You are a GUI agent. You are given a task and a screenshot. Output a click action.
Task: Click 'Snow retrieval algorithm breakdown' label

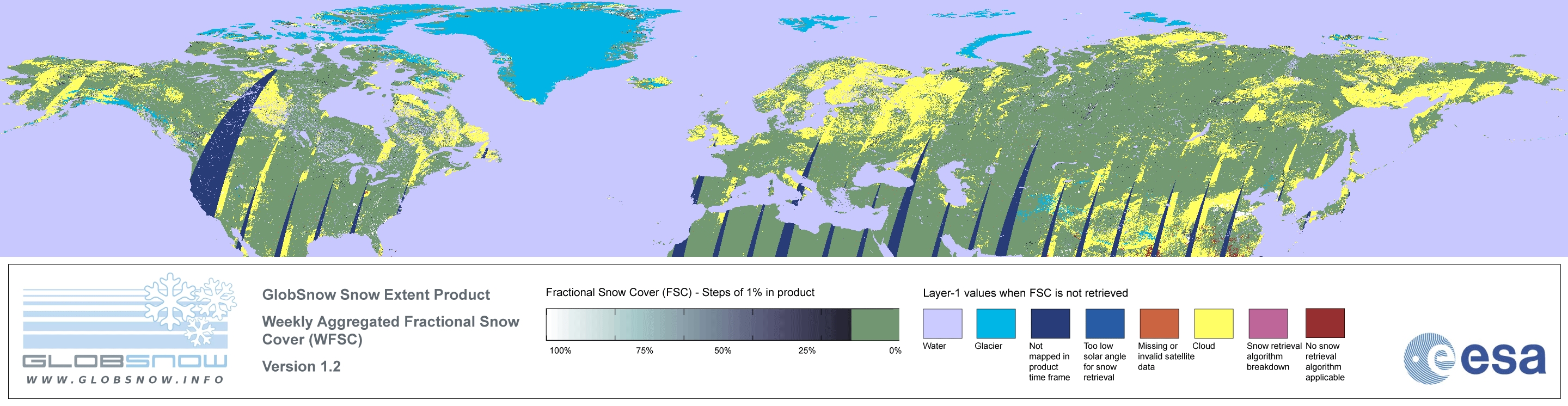click(1273, 356)
